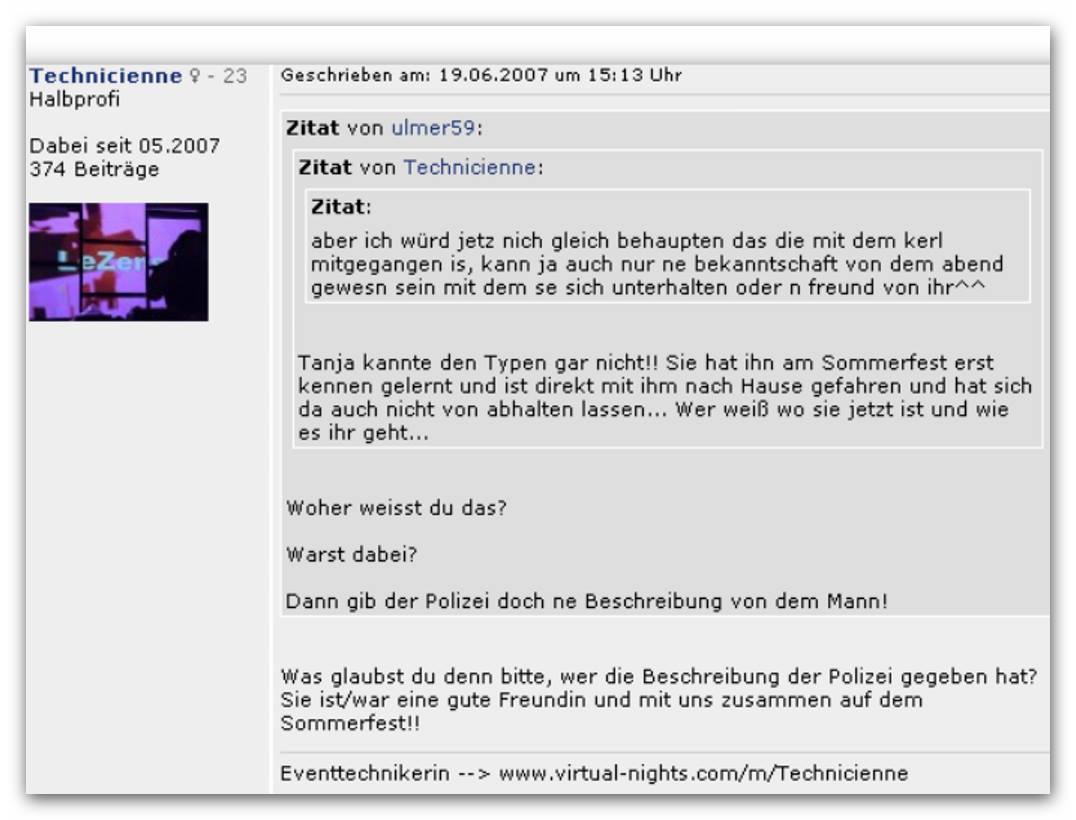The width and height of the screenshot is (1076, 820).
Task: Click the Halbprofi rank label
Action: point(74,99)
